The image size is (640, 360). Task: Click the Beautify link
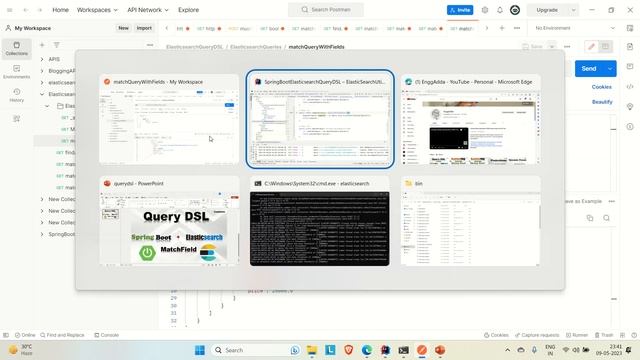(602, 102)
